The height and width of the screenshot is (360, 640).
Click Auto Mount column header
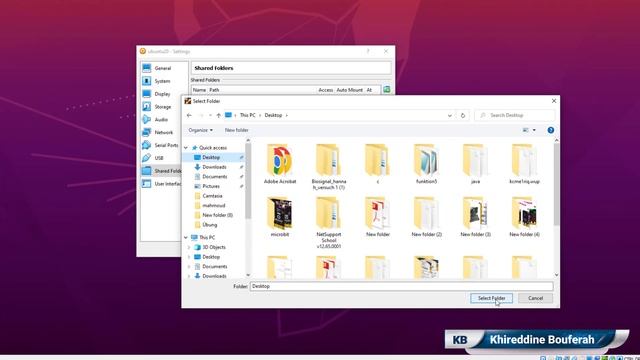tap(349, 90)
